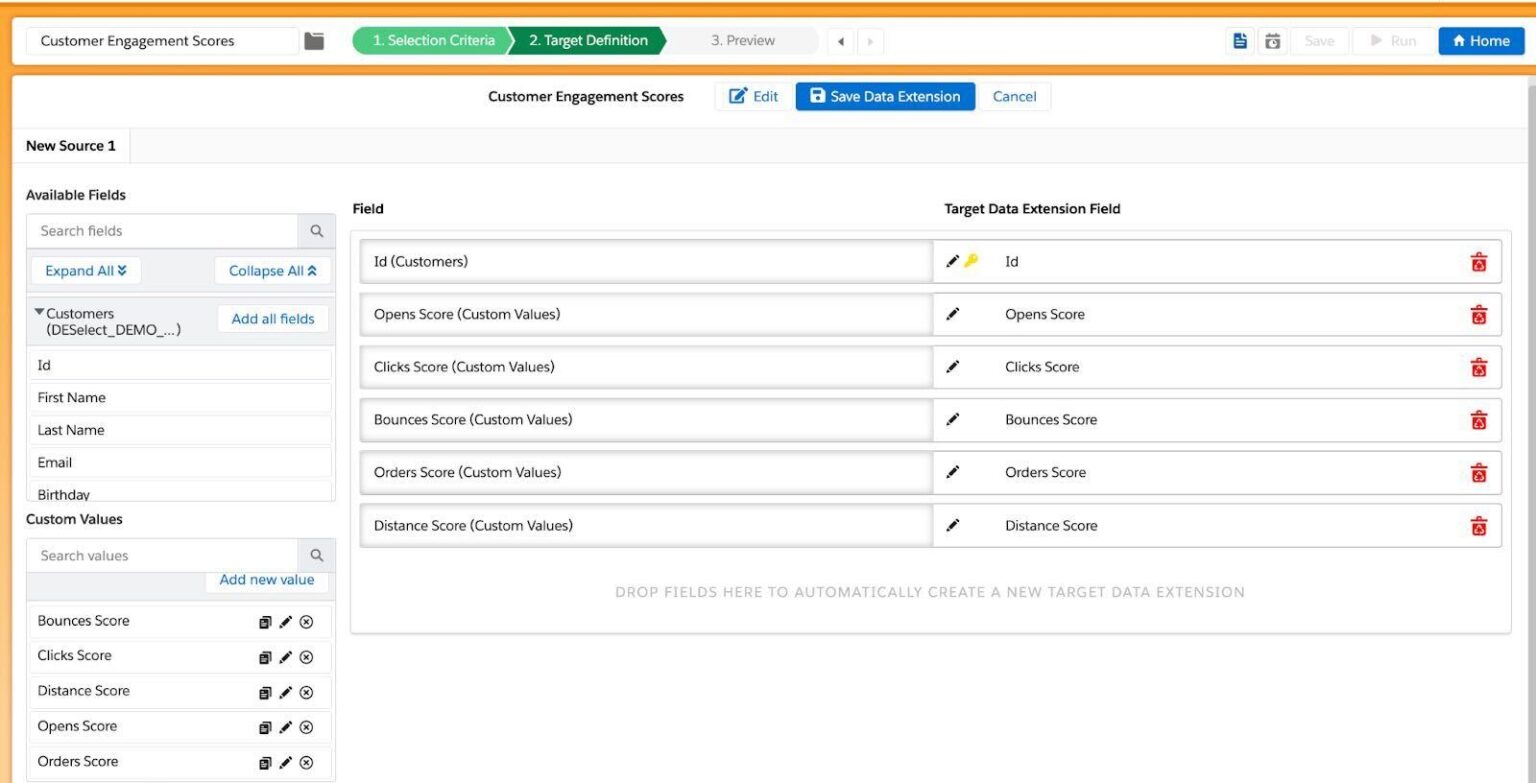Remove Orders Score custom value with X icon
Viewport: 1536px width, 783px height.
[306, 761]
